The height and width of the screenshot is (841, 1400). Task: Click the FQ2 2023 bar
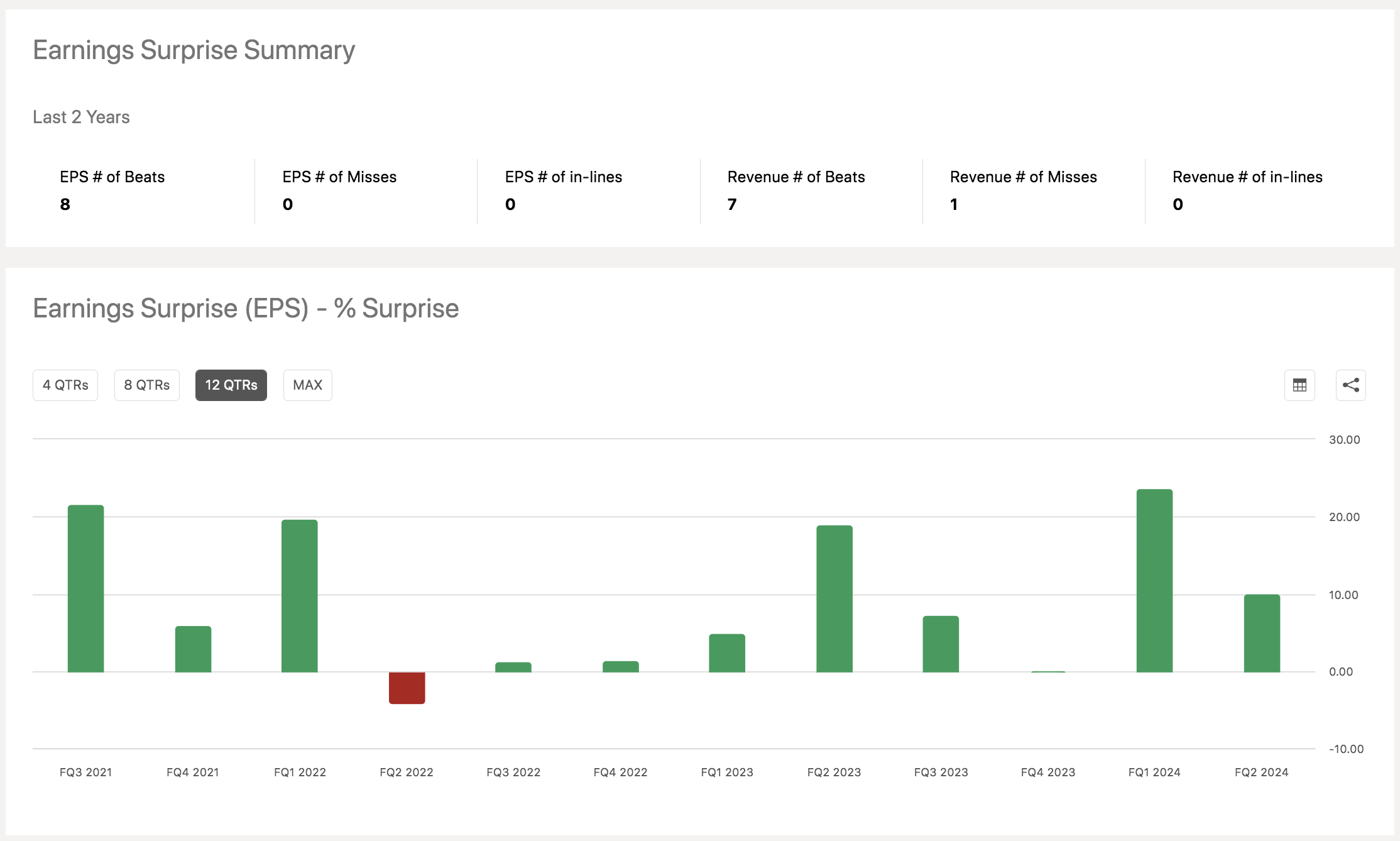pos(834,598)
